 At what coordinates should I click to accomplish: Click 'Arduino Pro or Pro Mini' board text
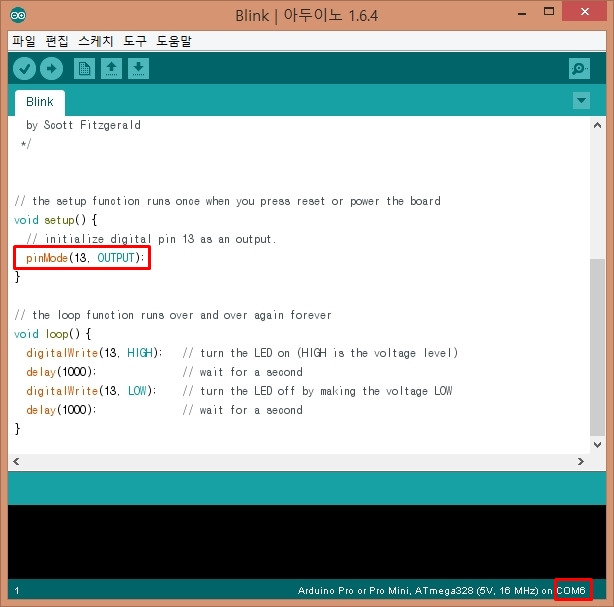pos(353,591)
